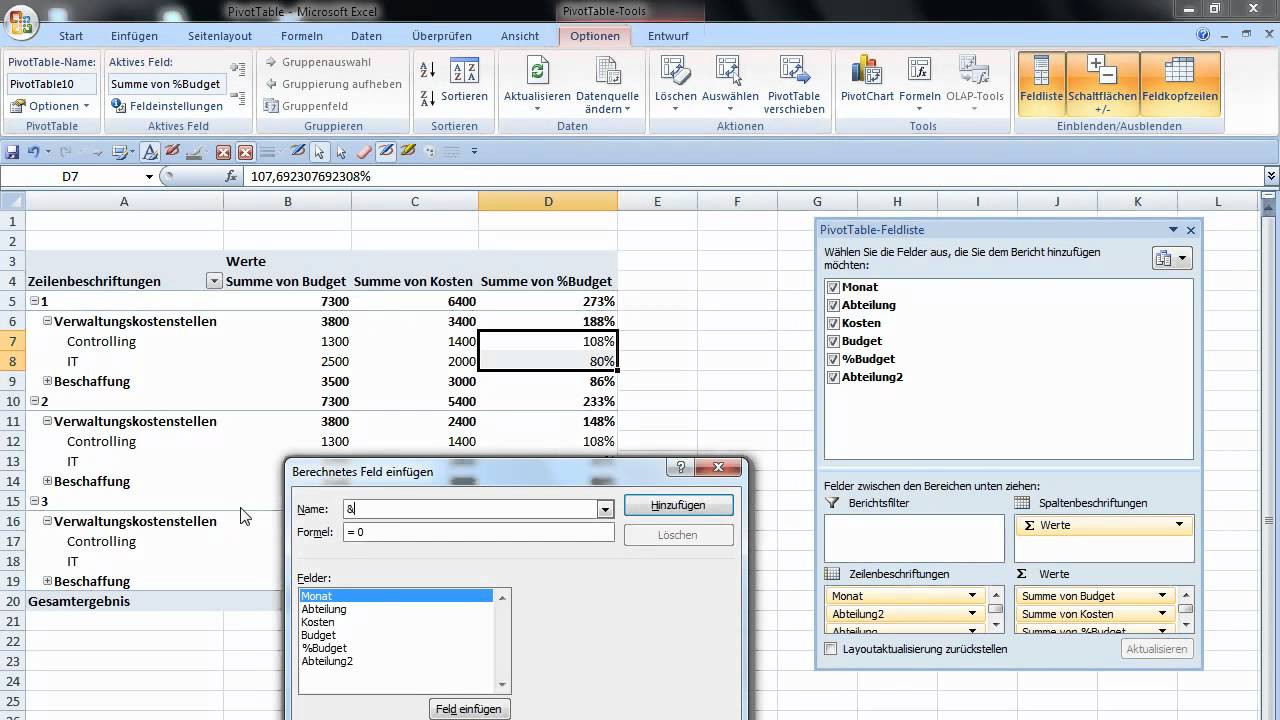Open Werte column label dropdown
Viewport: 1280px width, 720px height.
pyautogui.click(x=1179, y=525)
